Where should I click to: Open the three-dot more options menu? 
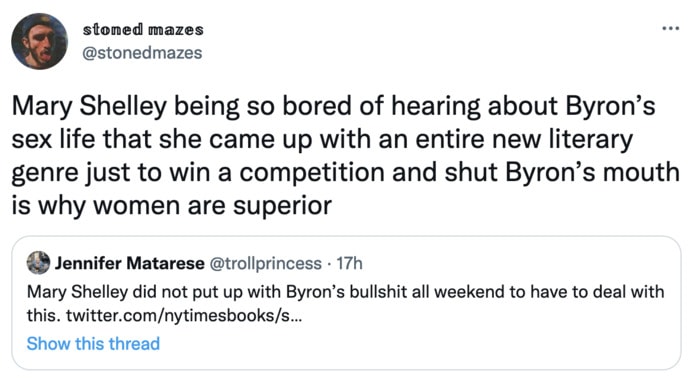671,29
